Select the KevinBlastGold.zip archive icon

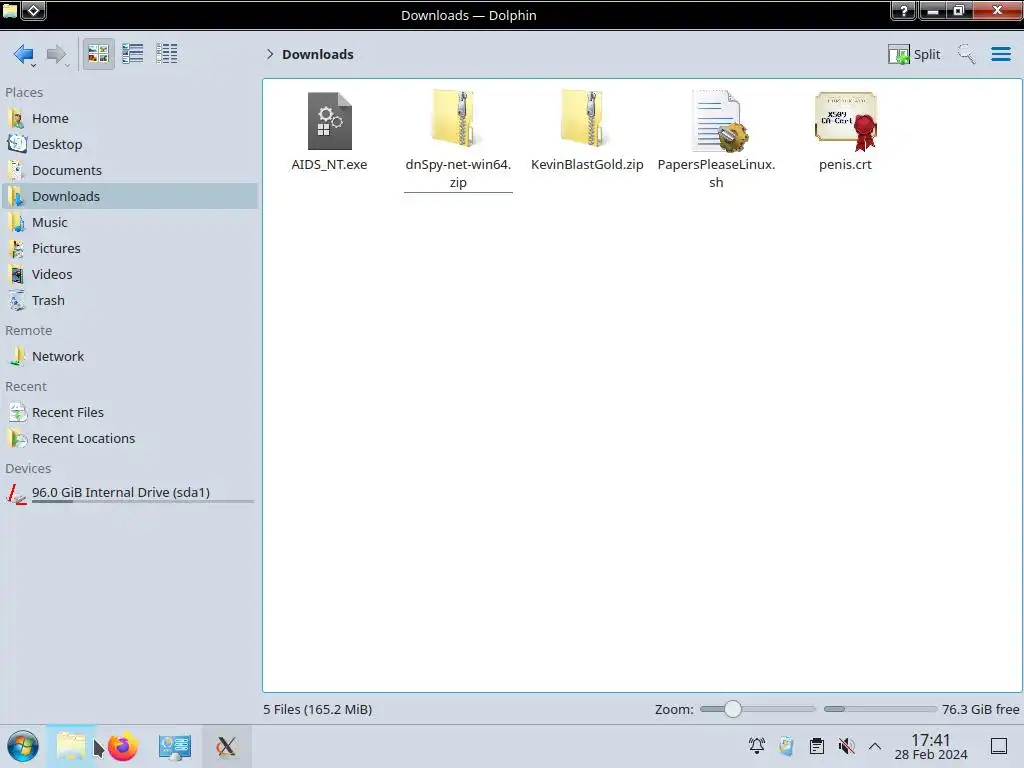click(x=586, y=119)
